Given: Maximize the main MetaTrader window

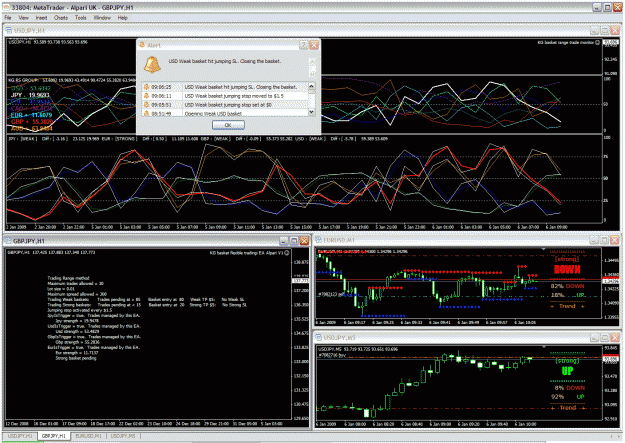Looking at the screenshot, I should (x=607, y=7).
